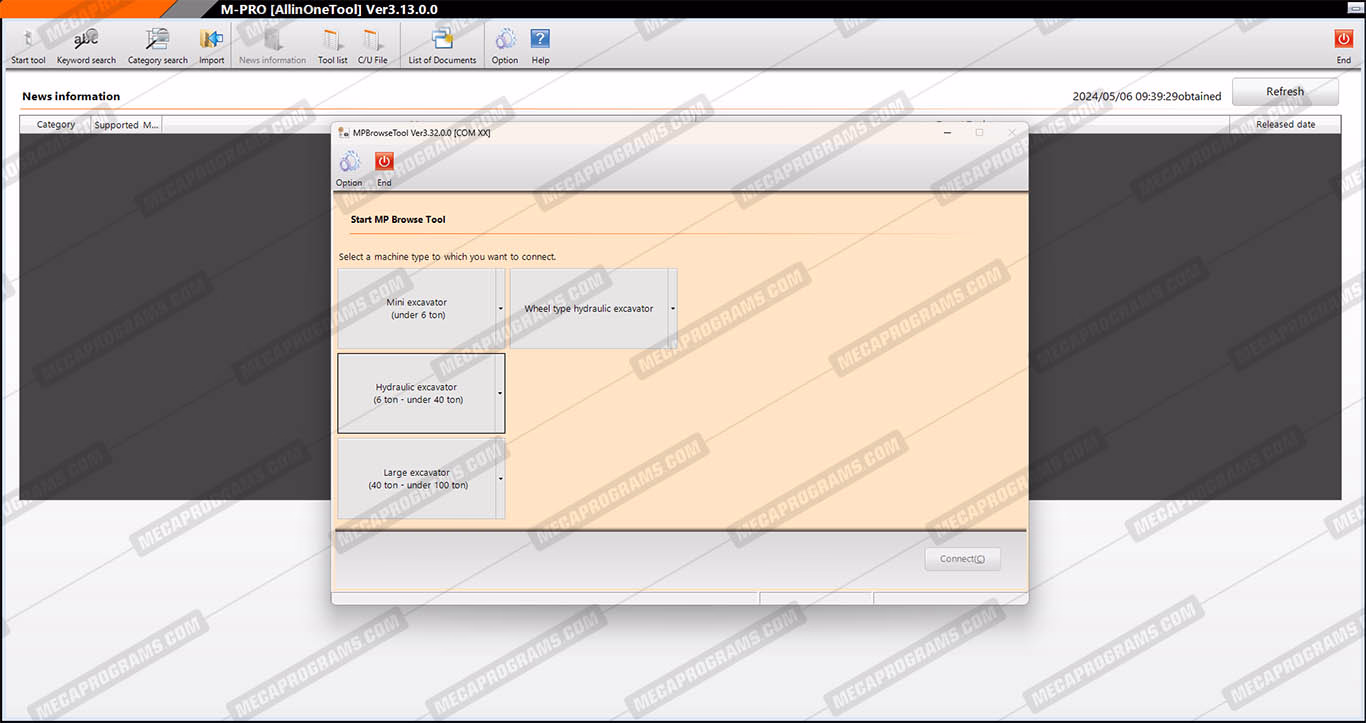Image resolution: width=1366 pixels, height=723 pixels.
Task: Expand Large excavator dropdown arrow
Action: pos(501,479)
